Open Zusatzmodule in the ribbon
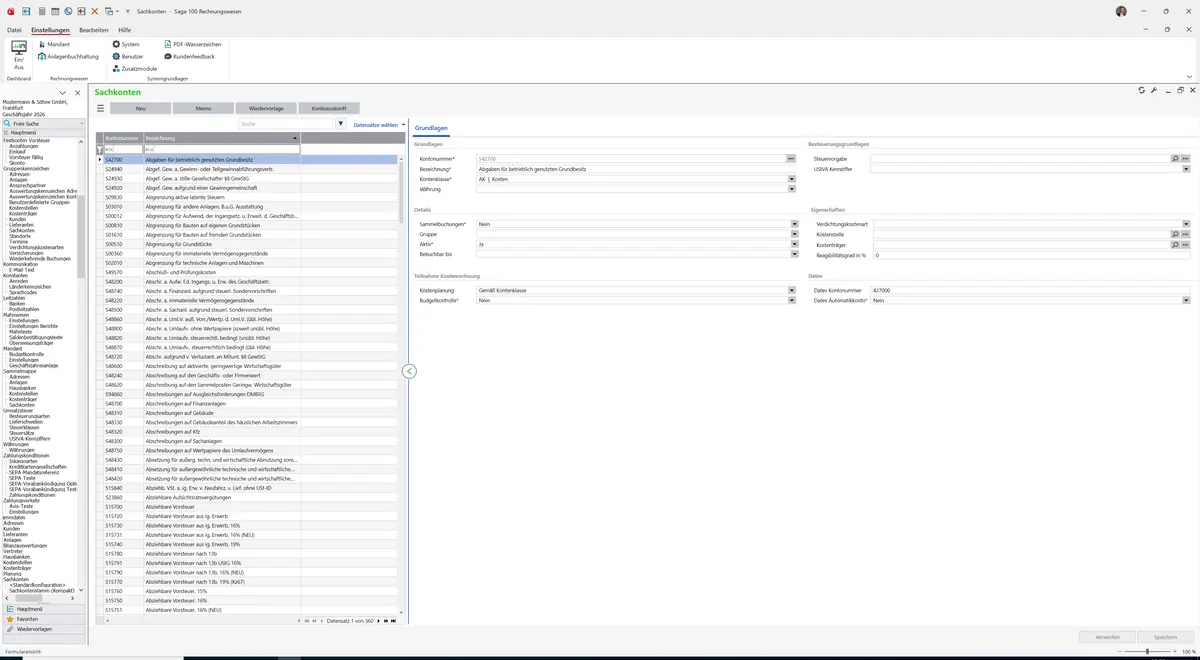Image resolution: width=1200 pixels, height=660 pixels. coord(135,69)
